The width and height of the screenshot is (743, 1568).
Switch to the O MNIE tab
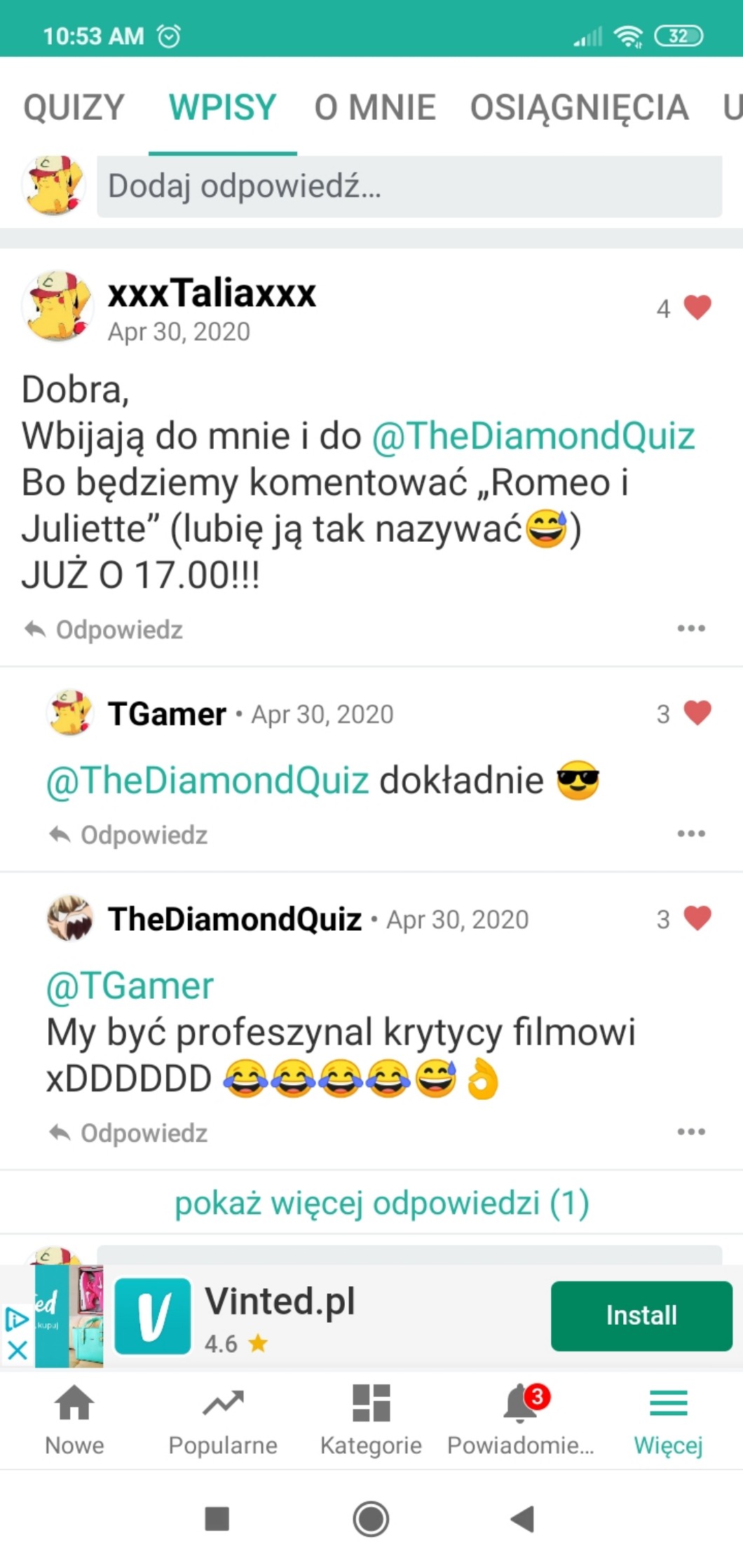coord(375,107)
